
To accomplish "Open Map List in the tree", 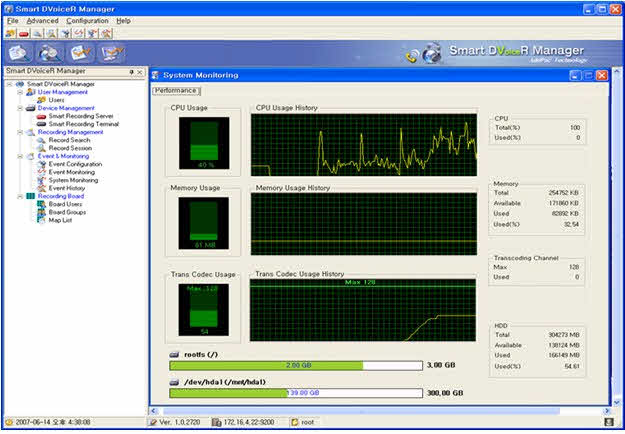I will pos(61,220).
